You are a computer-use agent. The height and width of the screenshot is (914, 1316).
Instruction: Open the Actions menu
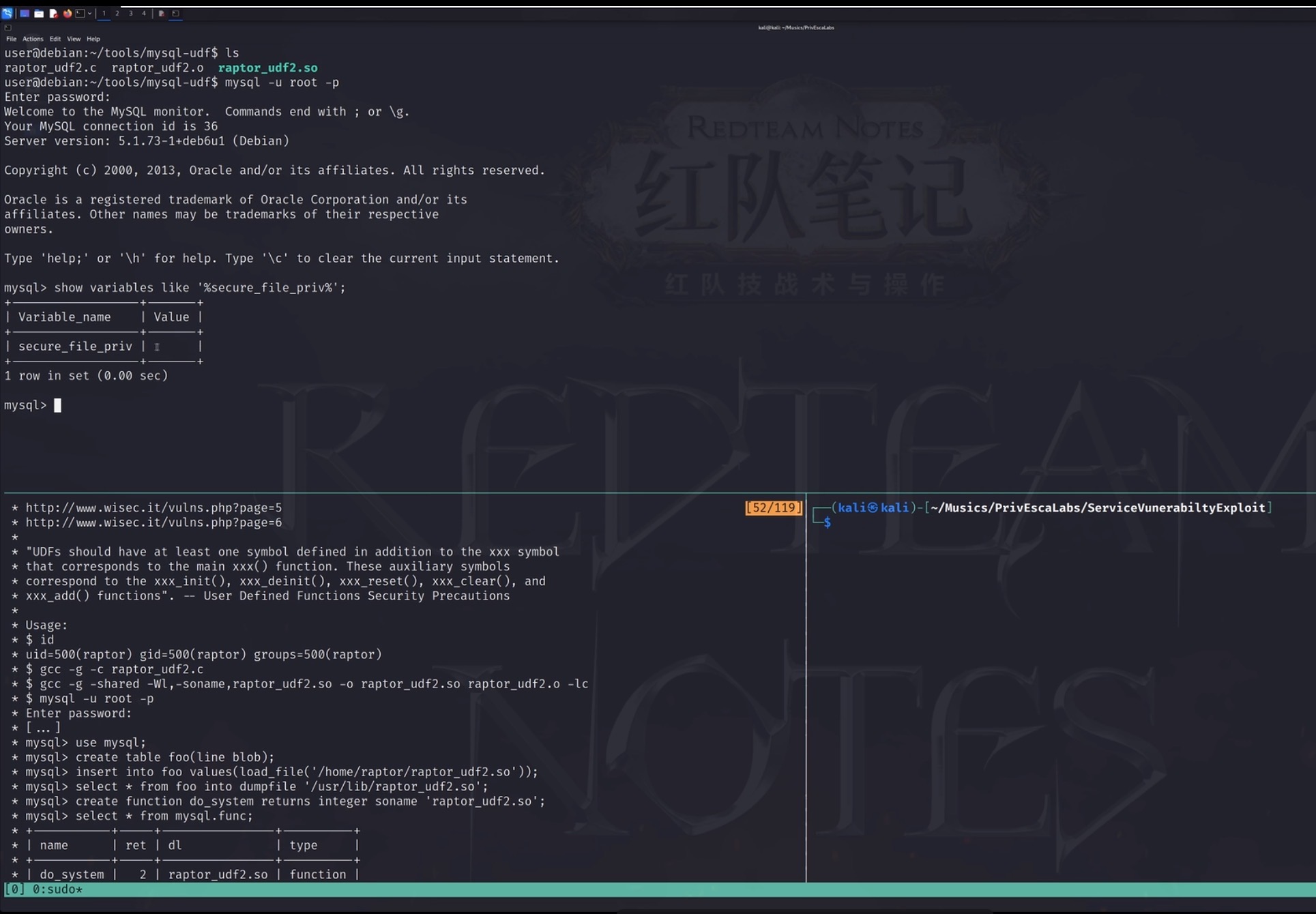point(32,39)
